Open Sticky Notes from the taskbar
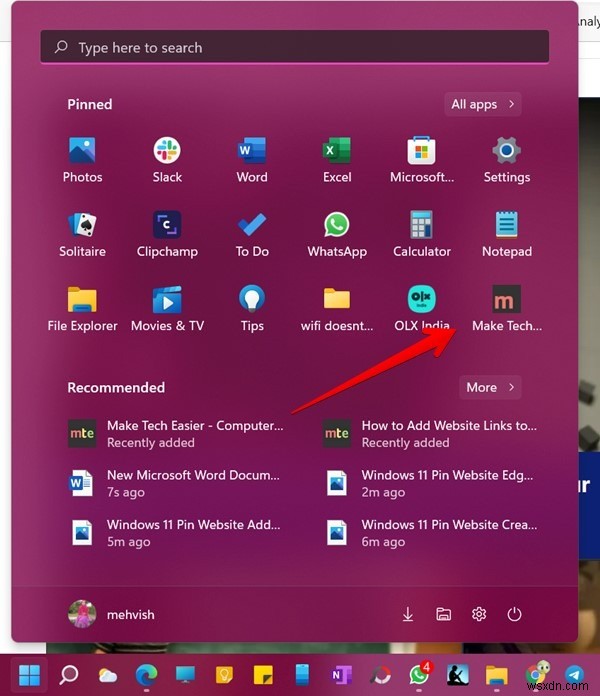 click(x=263, y=675)
